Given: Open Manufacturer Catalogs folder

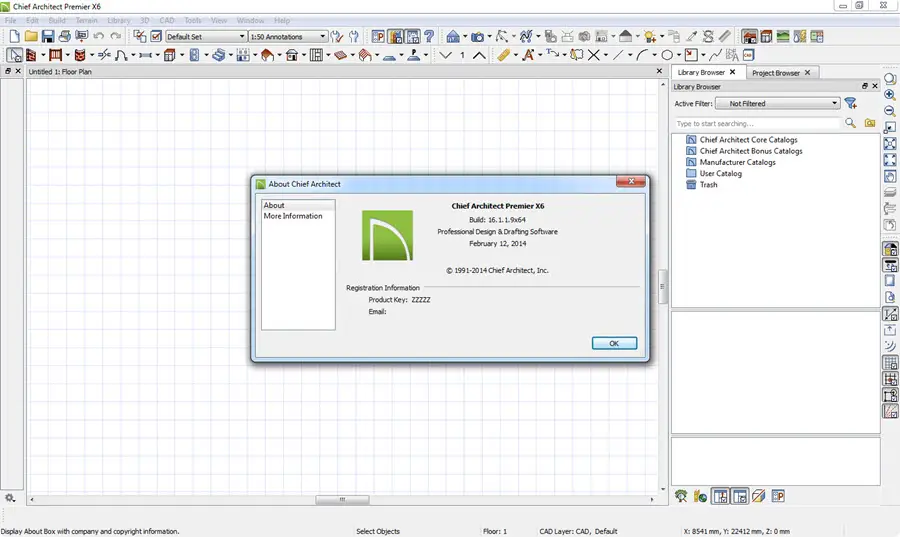Looking at the screenshot, I should (x=737, y=162).
